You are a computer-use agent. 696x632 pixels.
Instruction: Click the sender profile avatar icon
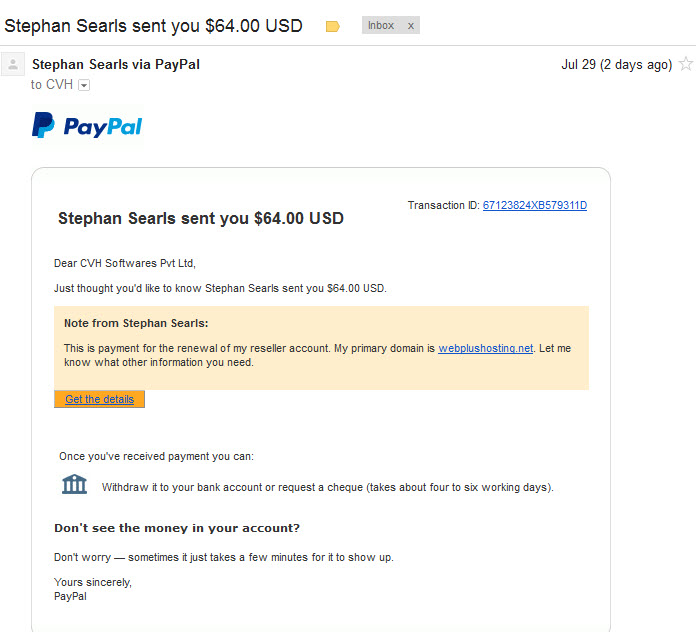point(13,64)
